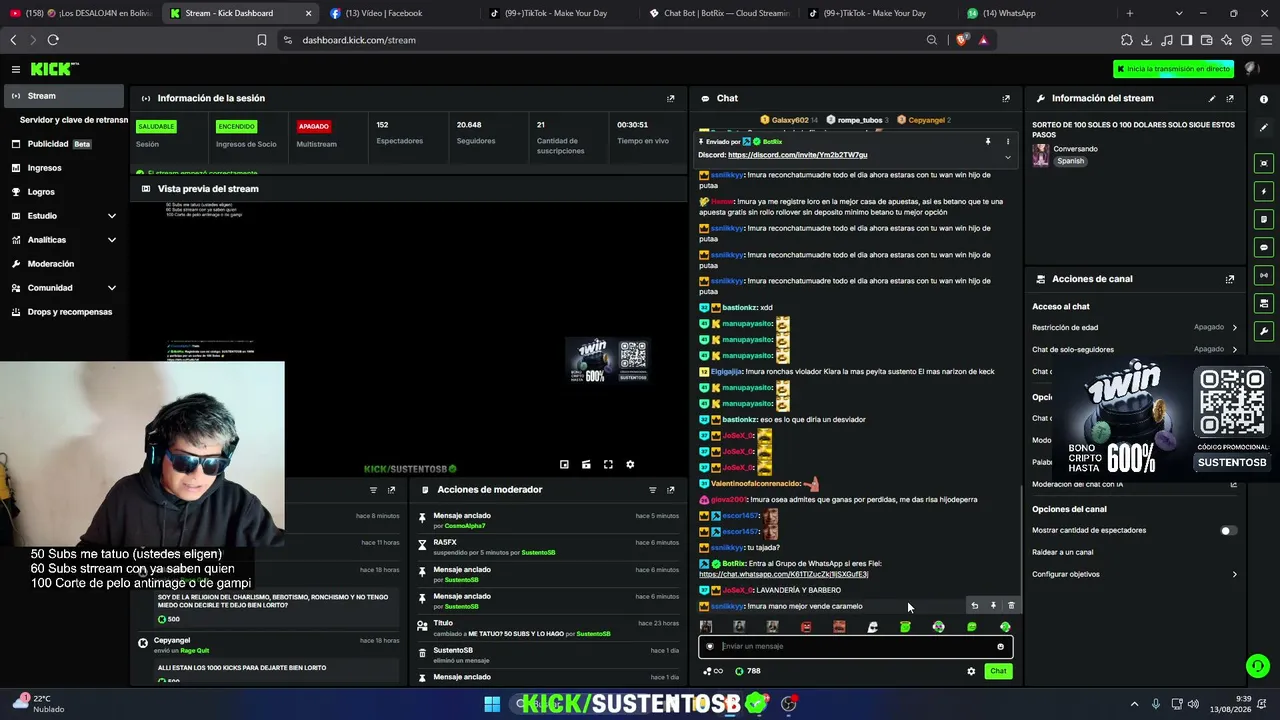Filter the Acciones de moderador list
This screenshot has width=1280, height=720.
coord(652,490)
